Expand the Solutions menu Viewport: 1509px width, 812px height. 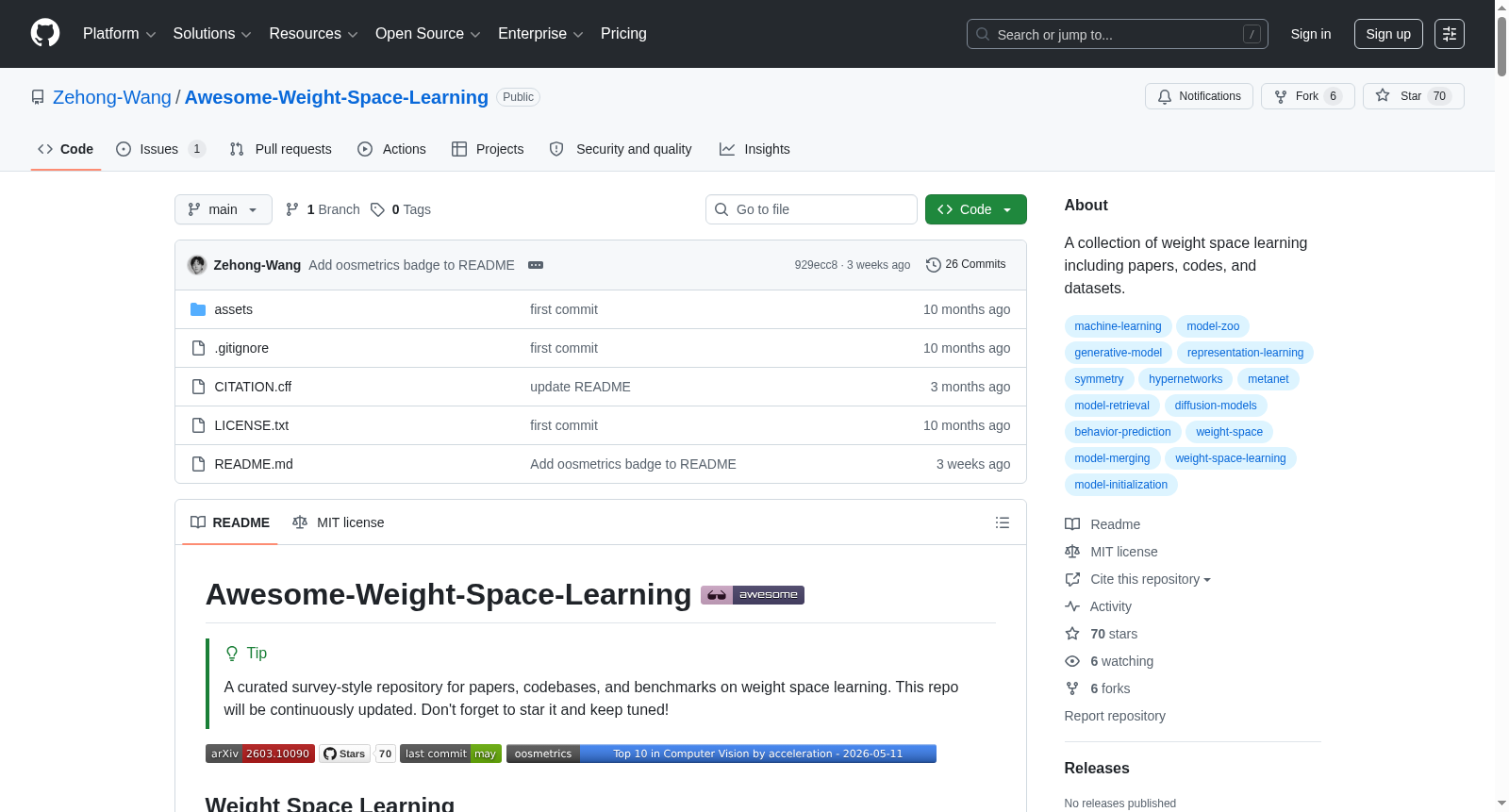click(212, 34)
